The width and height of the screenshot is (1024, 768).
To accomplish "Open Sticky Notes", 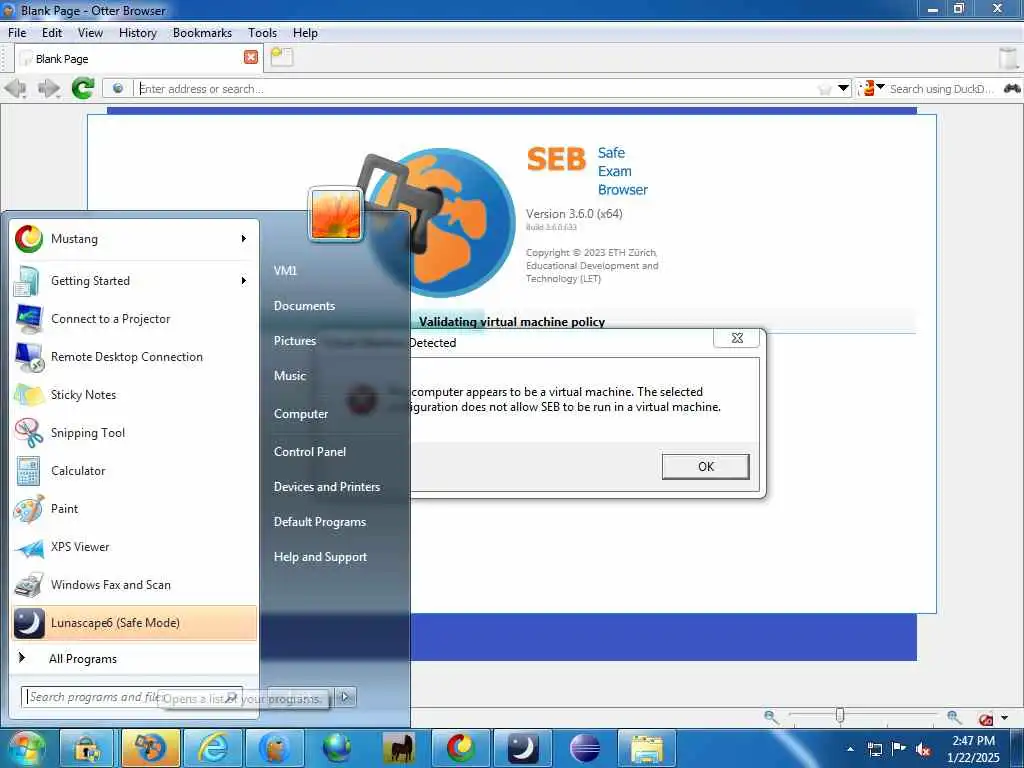I will pos(134,394).
